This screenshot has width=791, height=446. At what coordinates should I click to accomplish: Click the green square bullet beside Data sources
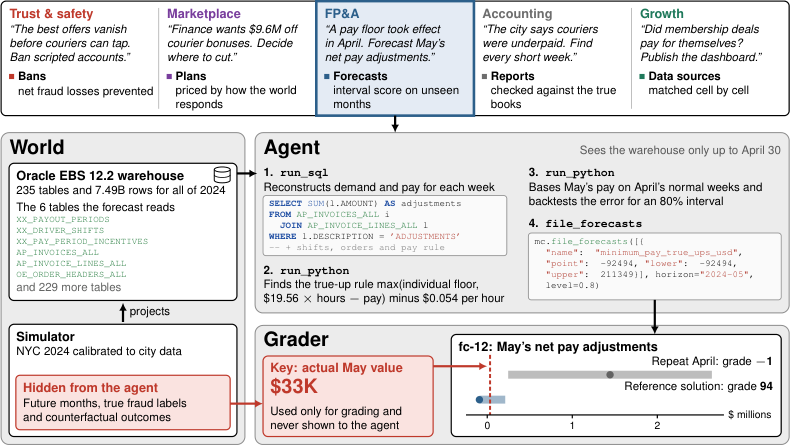click(x=642, y=77)
